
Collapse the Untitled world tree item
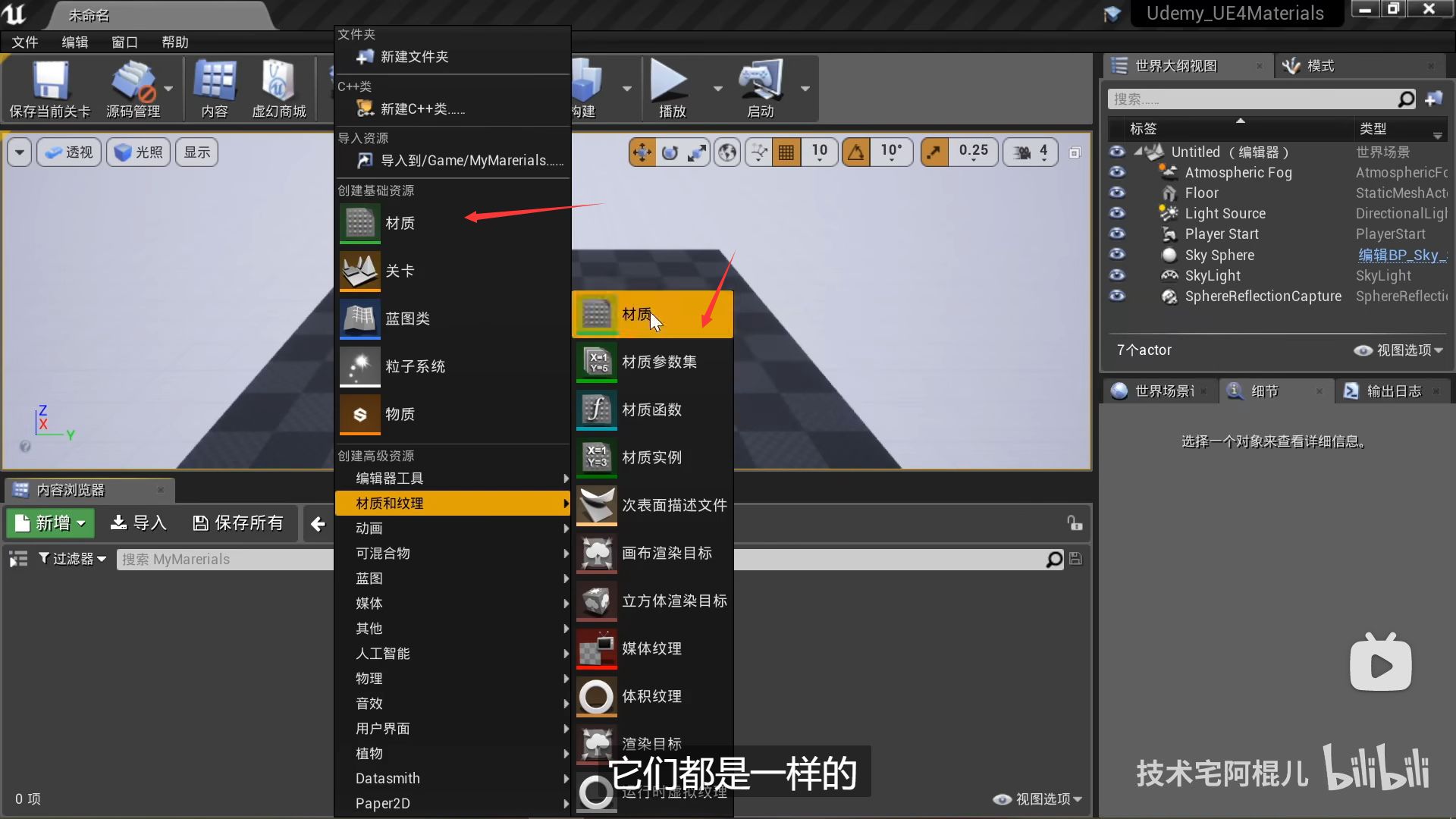click(1138, 152)
